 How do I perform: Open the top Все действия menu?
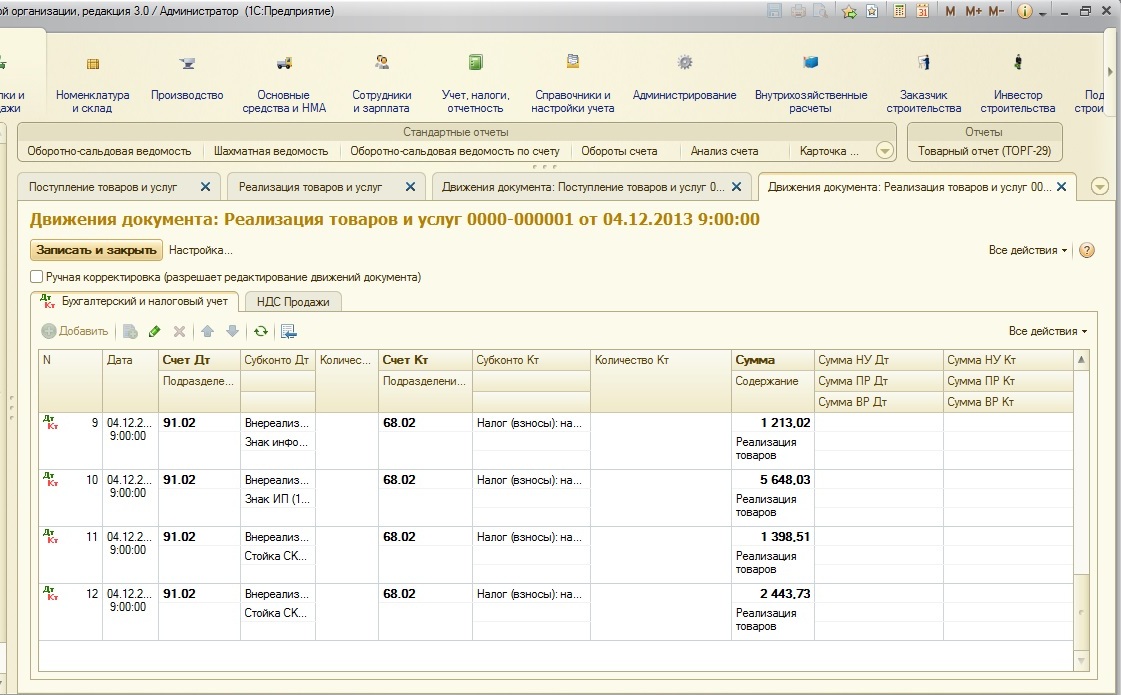point(1027,250)
